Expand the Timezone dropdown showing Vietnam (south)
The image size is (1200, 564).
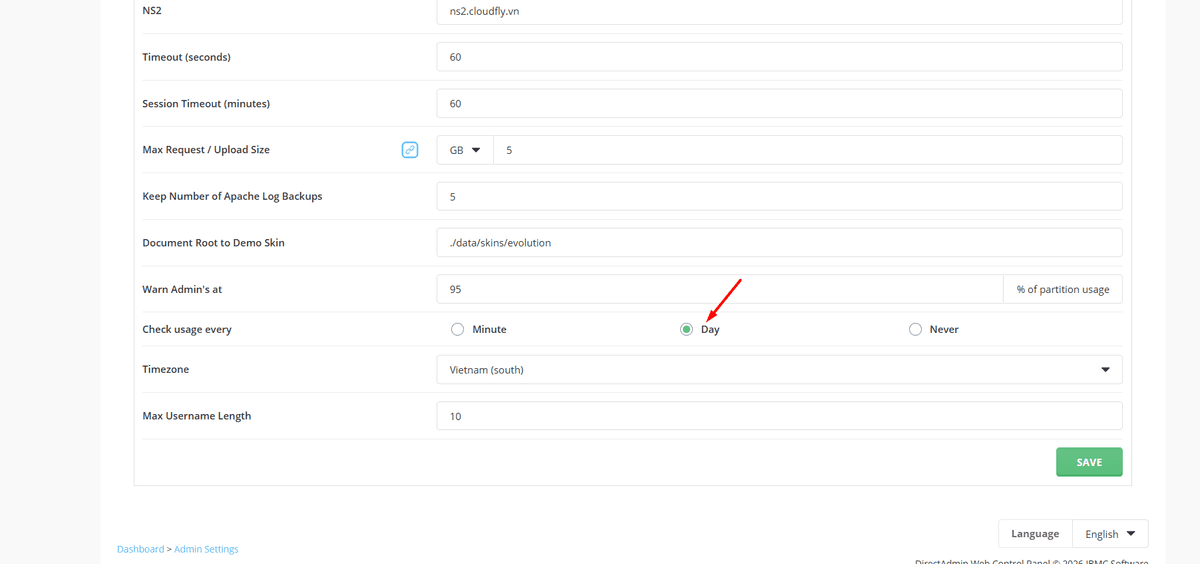point(779,370)
